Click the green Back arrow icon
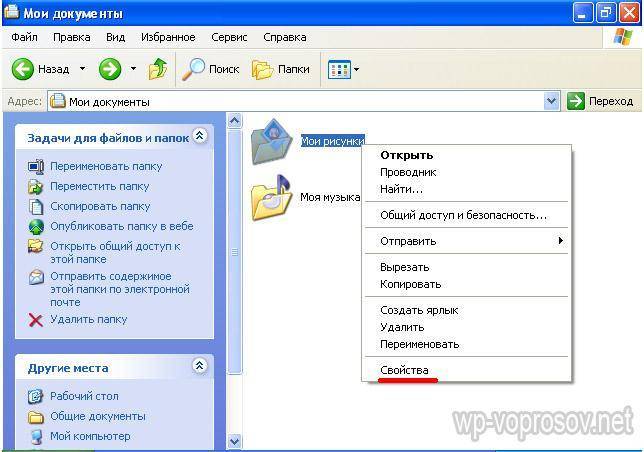This screenshot has width=644, height=452. pos(22,69)
